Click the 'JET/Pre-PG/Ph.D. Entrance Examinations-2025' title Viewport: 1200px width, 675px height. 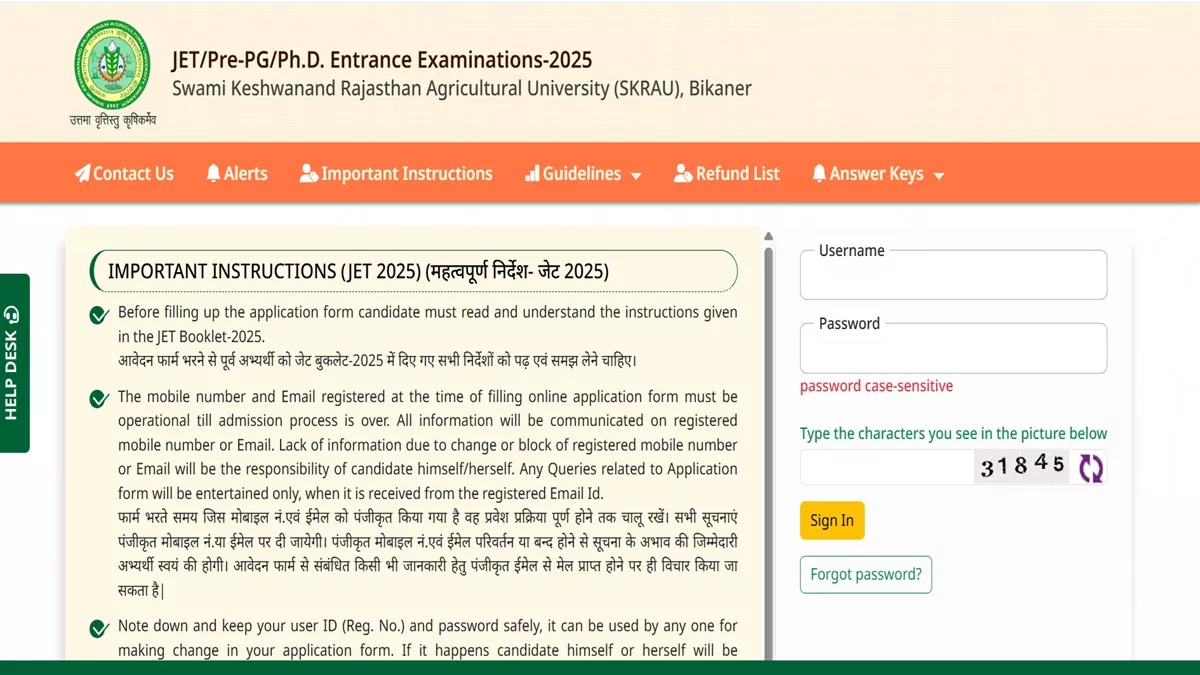click(x=382, y=60)
